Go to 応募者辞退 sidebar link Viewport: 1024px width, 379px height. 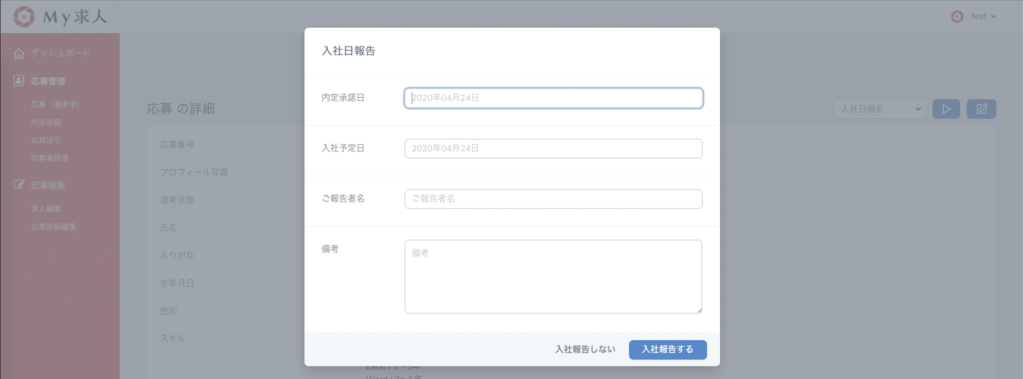tap(50, 158)
